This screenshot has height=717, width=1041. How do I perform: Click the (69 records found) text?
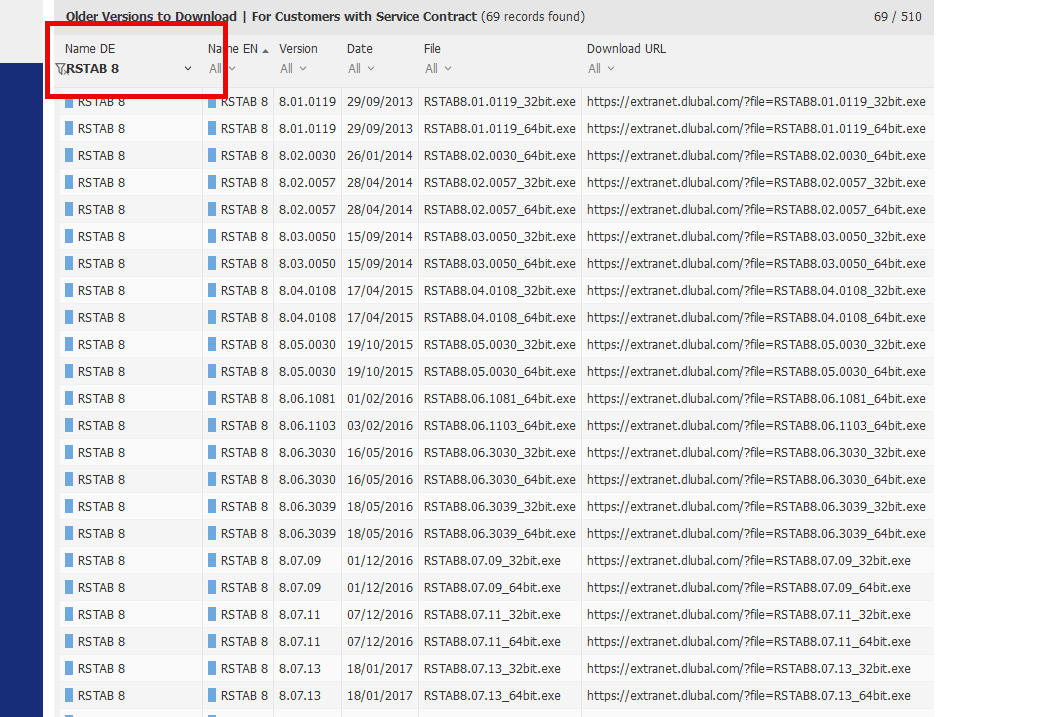[x=533, y=17]
